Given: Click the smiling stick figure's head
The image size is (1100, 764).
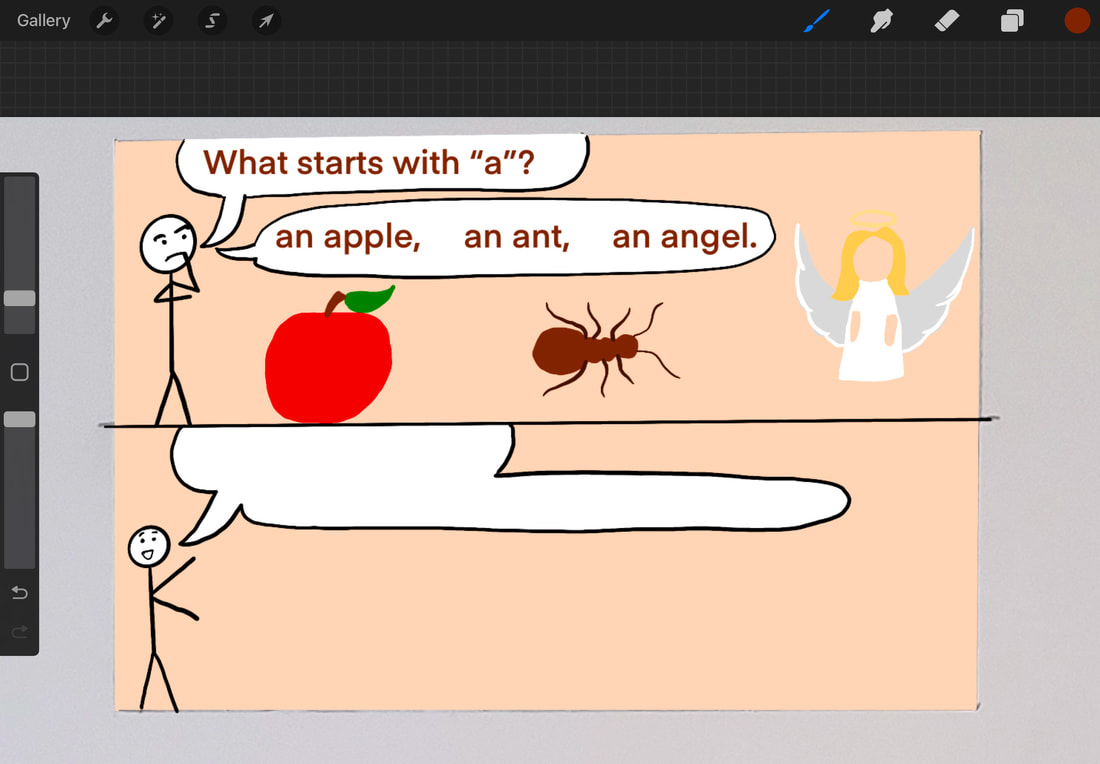Looking at the screenshot, I should pyautogui.click(x=149, y=547).
